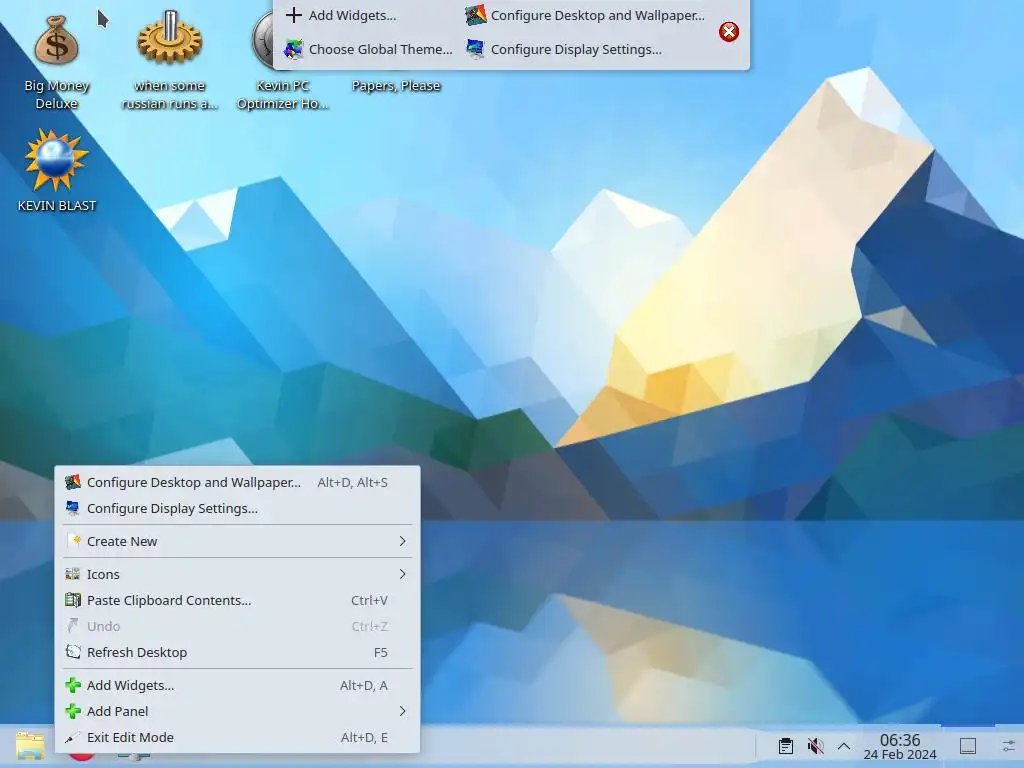Open Choose Global Theme in the top toolbar

368,49
